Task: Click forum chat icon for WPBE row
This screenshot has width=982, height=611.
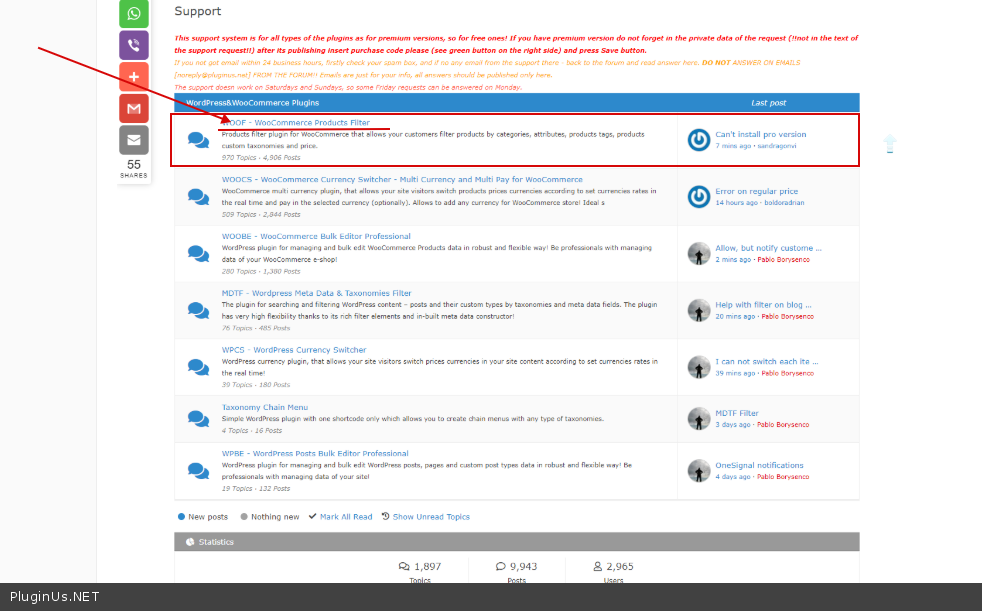Action: pyautogui.click(x=199, y=470)
